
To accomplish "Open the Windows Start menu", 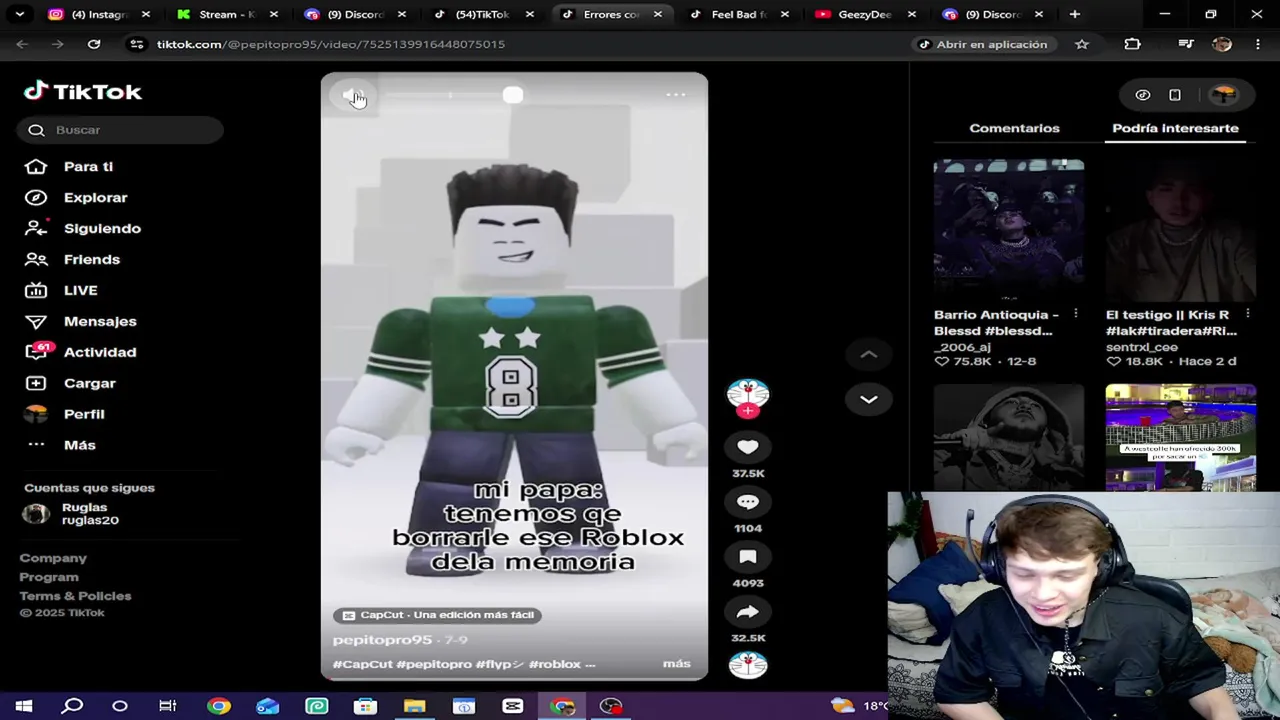I will click(x=24, y=706).
